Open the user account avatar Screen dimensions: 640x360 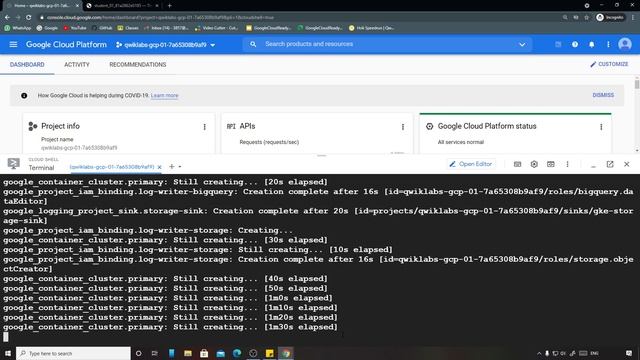point(624,44)
